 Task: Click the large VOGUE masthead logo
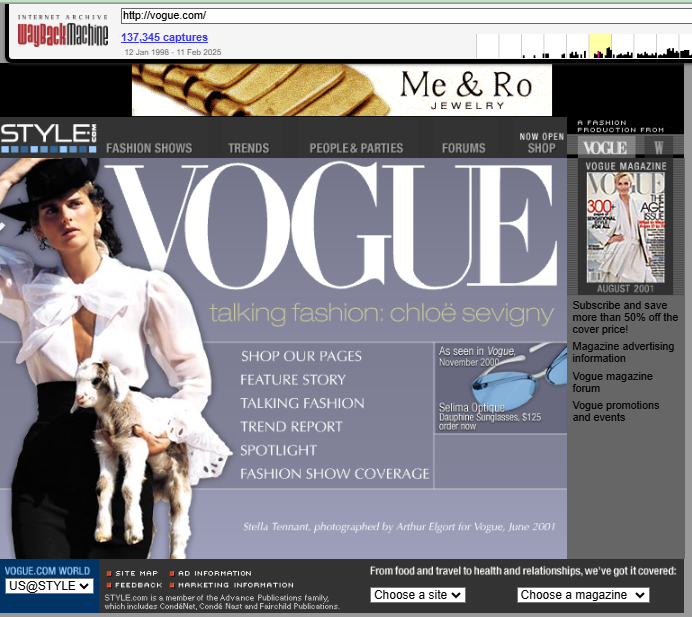pos(332,225)
